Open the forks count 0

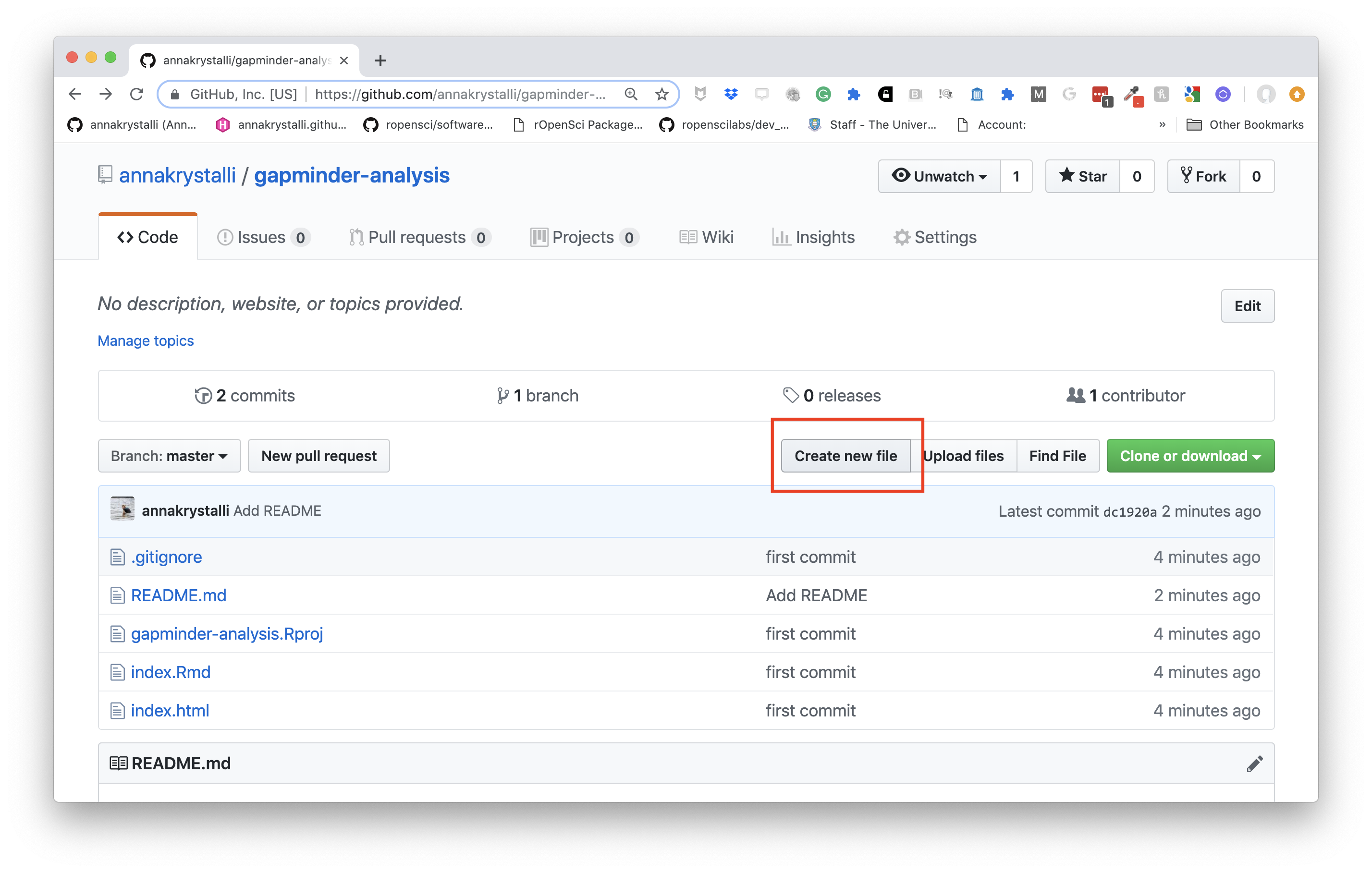[x=1256, y=177]
